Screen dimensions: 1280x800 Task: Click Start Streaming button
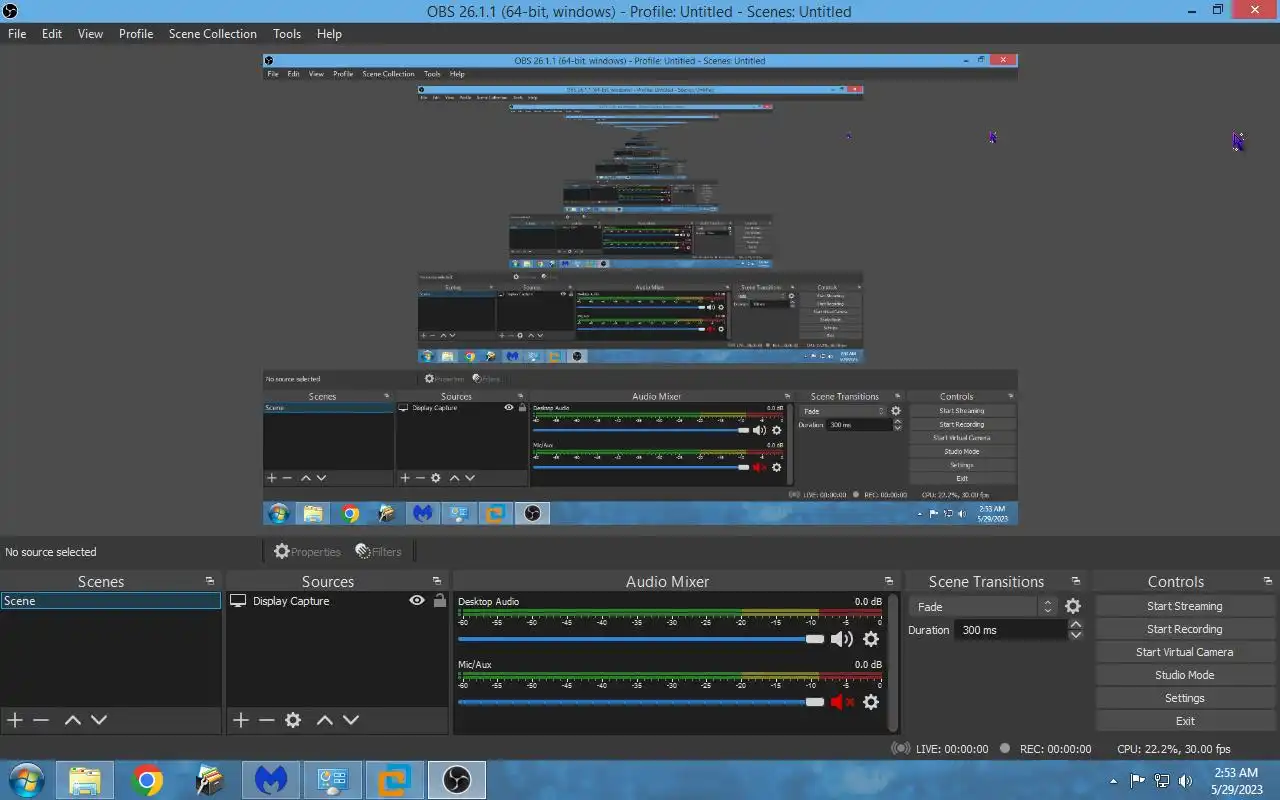pos(1184,606)
